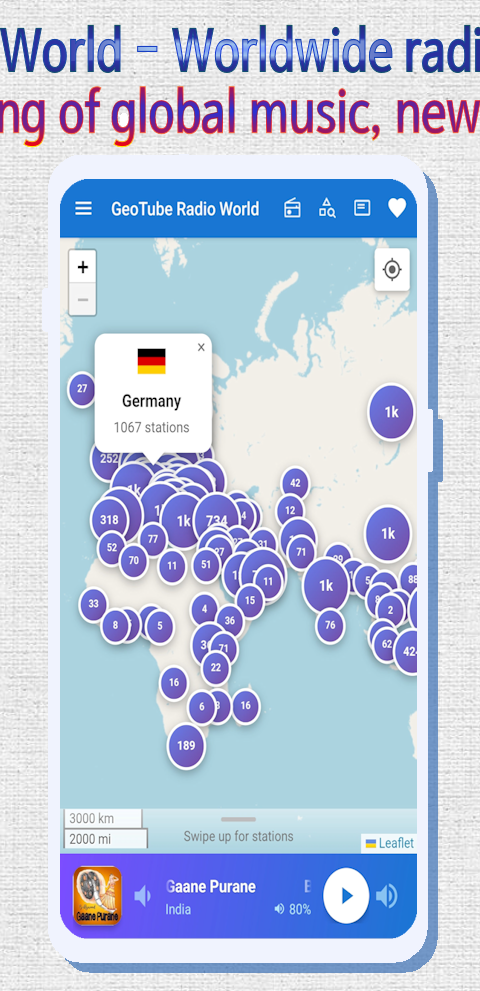
Task: Raise volume with the right speaker icon
Action: (386, 896)
